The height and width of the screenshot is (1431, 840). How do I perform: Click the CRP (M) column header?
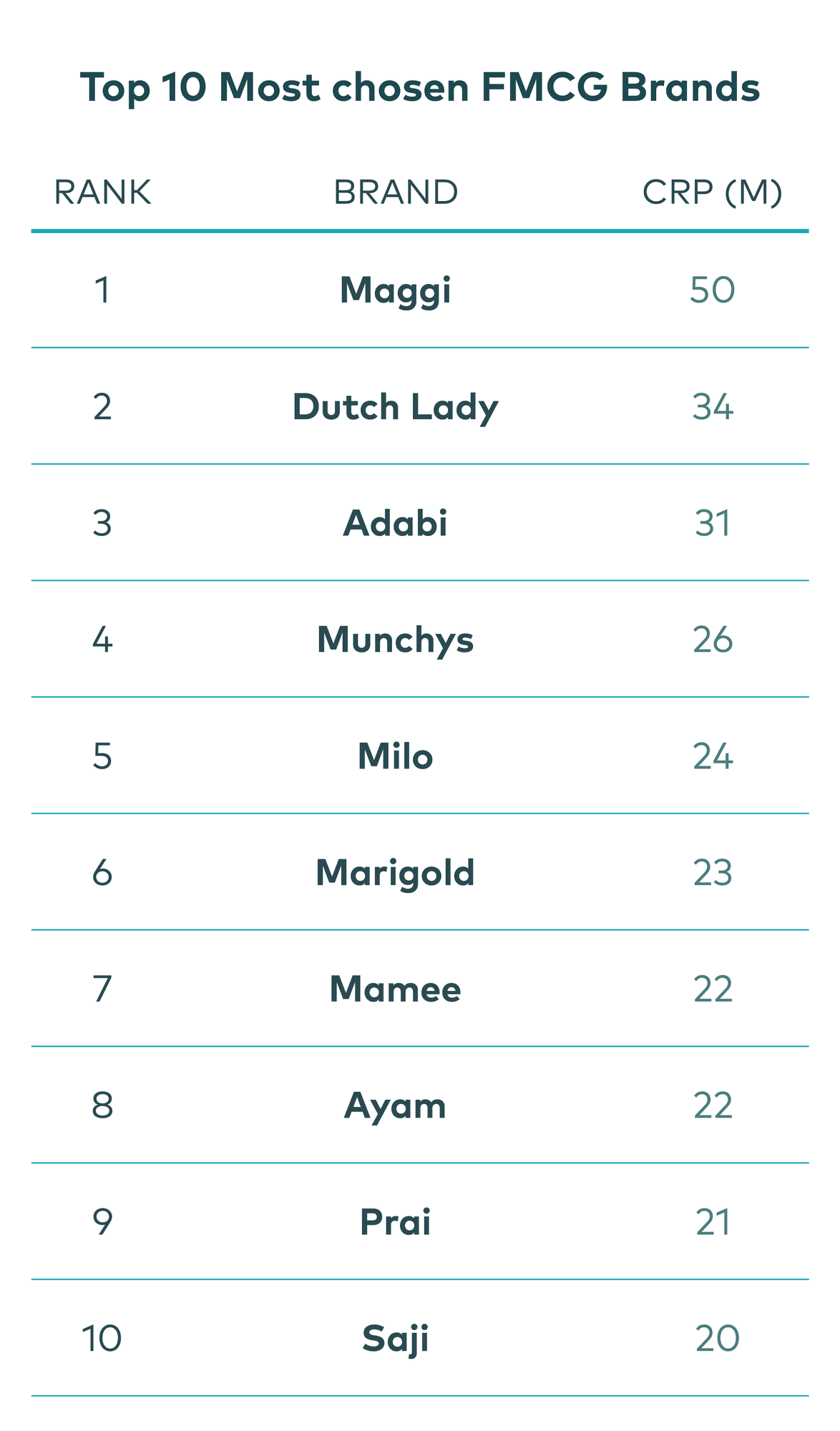point(712,192)
